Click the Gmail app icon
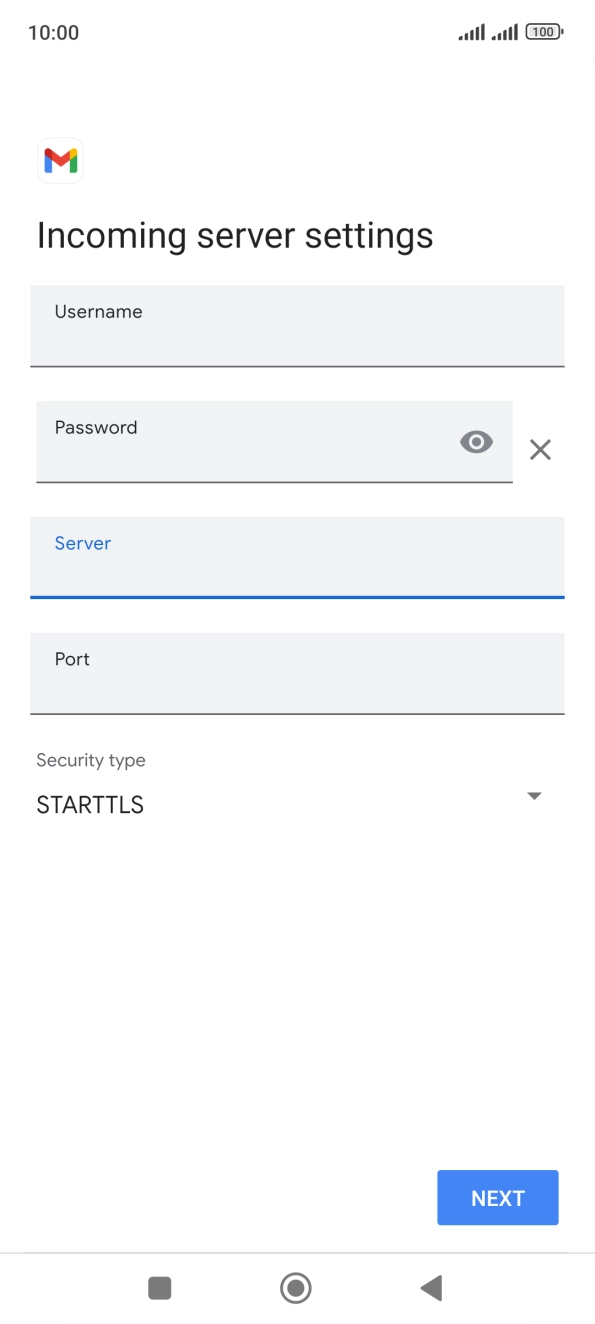595x1324 pixels. click(x=60, y=160)
